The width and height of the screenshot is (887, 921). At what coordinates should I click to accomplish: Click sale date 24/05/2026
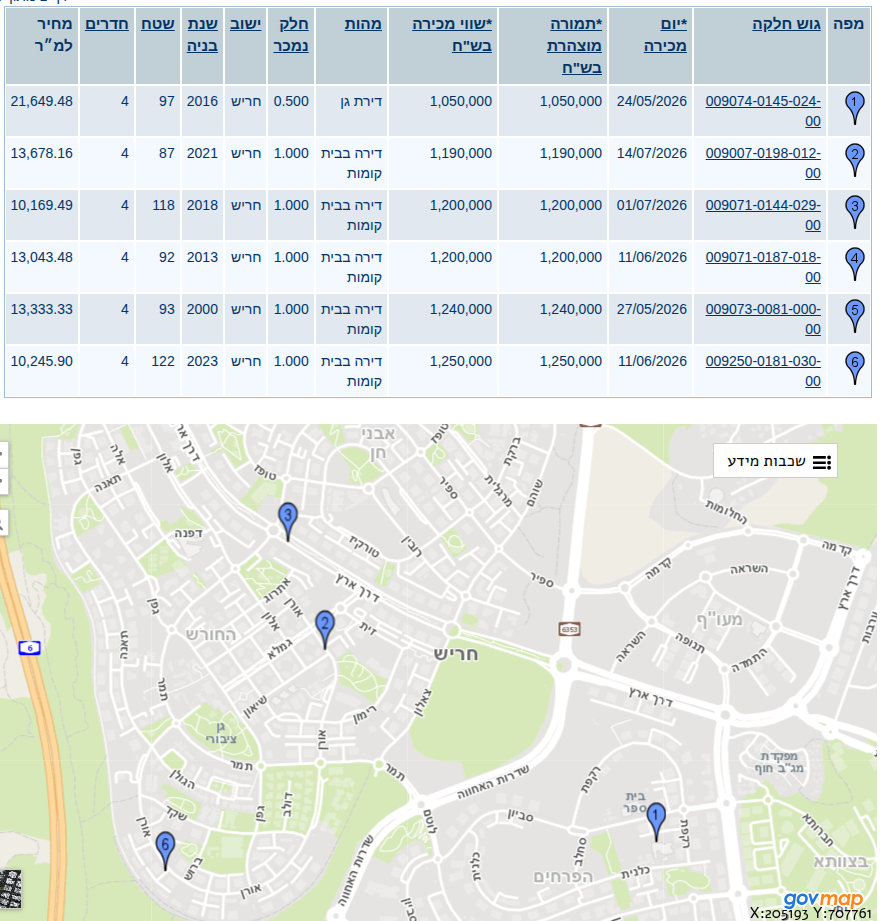(651, 101)
